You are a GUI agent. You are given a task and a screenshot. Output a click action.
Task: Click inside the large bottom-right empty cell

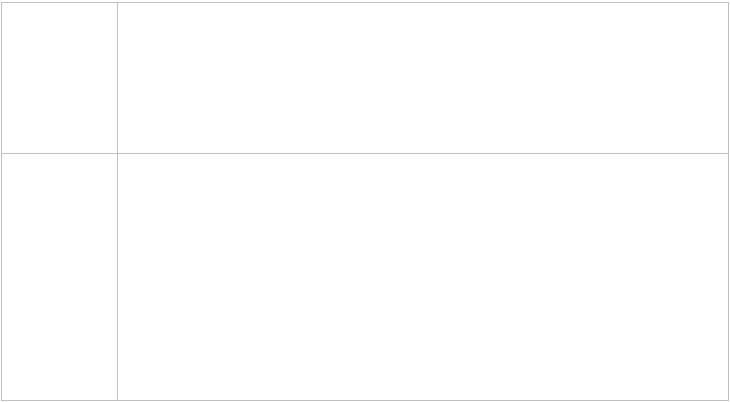423,277
